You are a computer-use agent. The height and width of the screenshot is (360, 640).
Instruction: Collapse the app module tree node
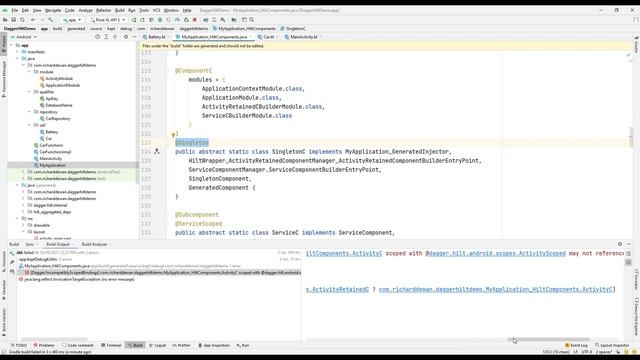pos(12,45)
